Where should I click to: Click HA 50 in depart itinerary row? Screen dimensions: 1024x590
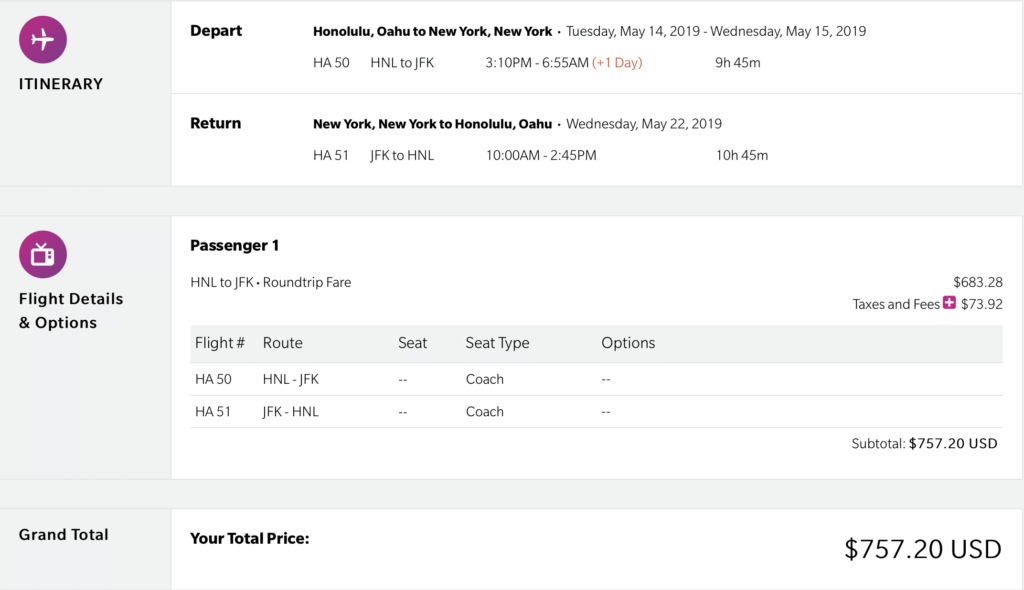tap(331, 63)
